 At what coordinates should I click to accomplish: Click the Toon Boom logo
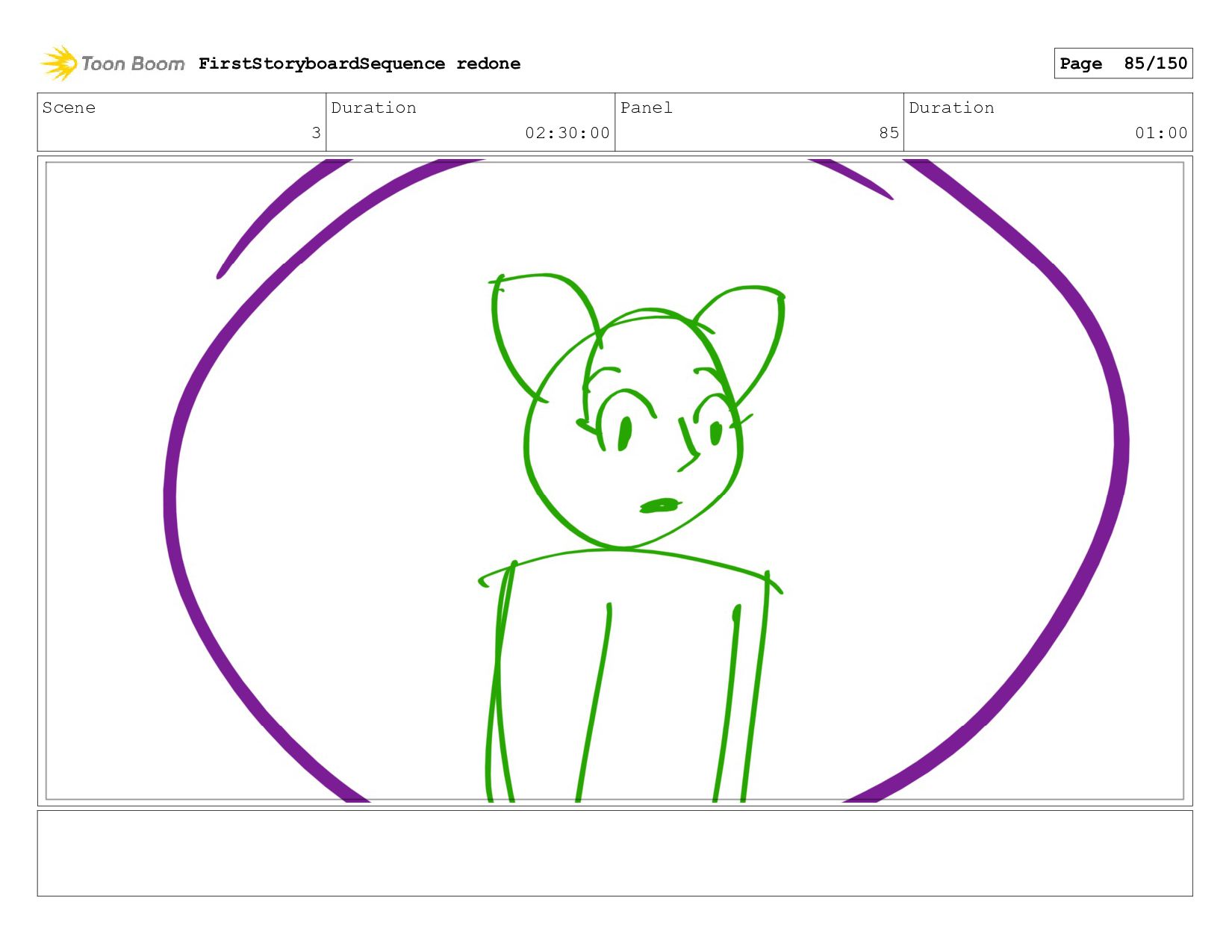point(112,63)
